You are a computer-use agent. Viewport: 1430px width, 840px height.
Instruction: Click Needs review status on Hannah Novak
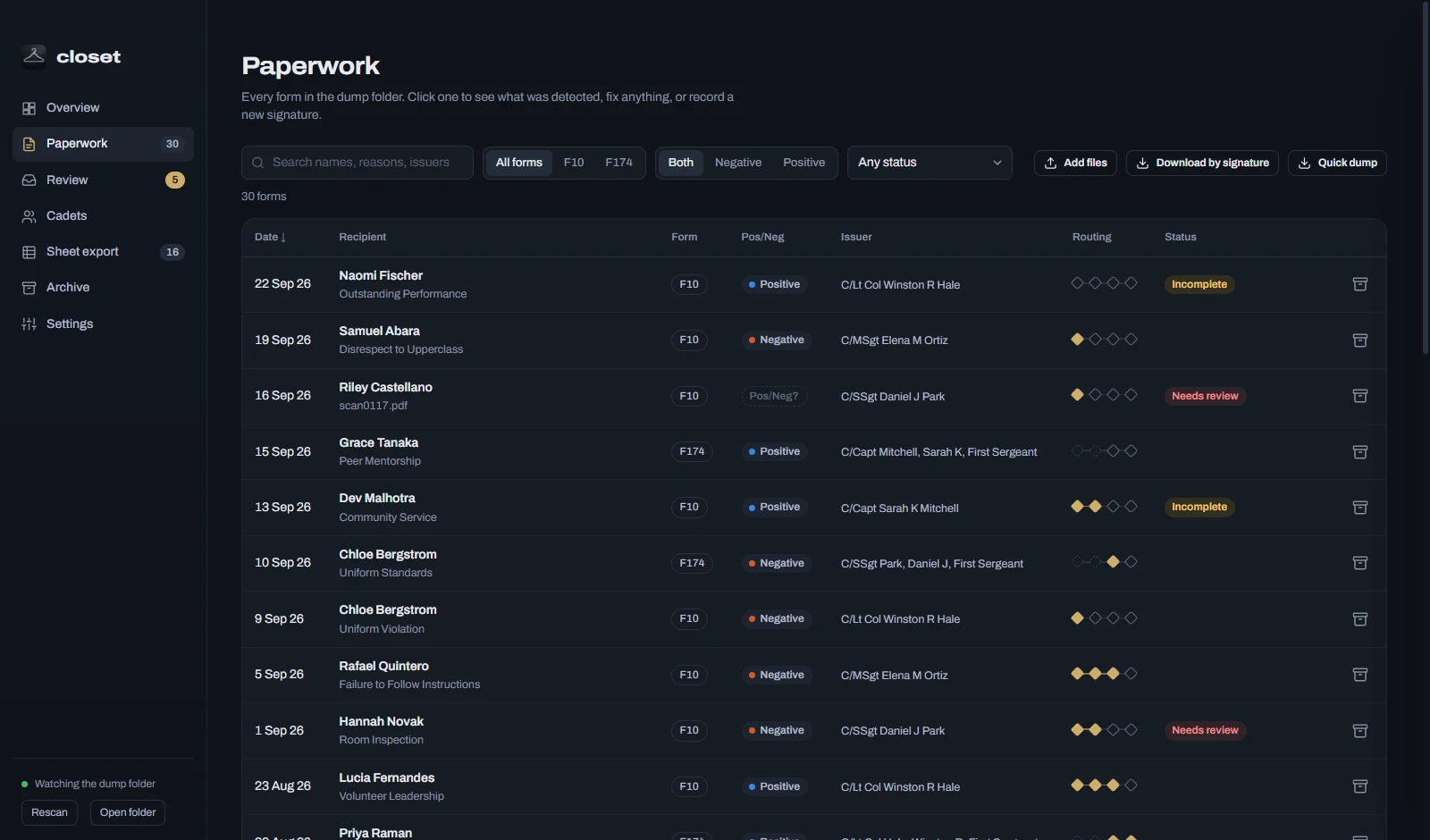point(1205,730)
